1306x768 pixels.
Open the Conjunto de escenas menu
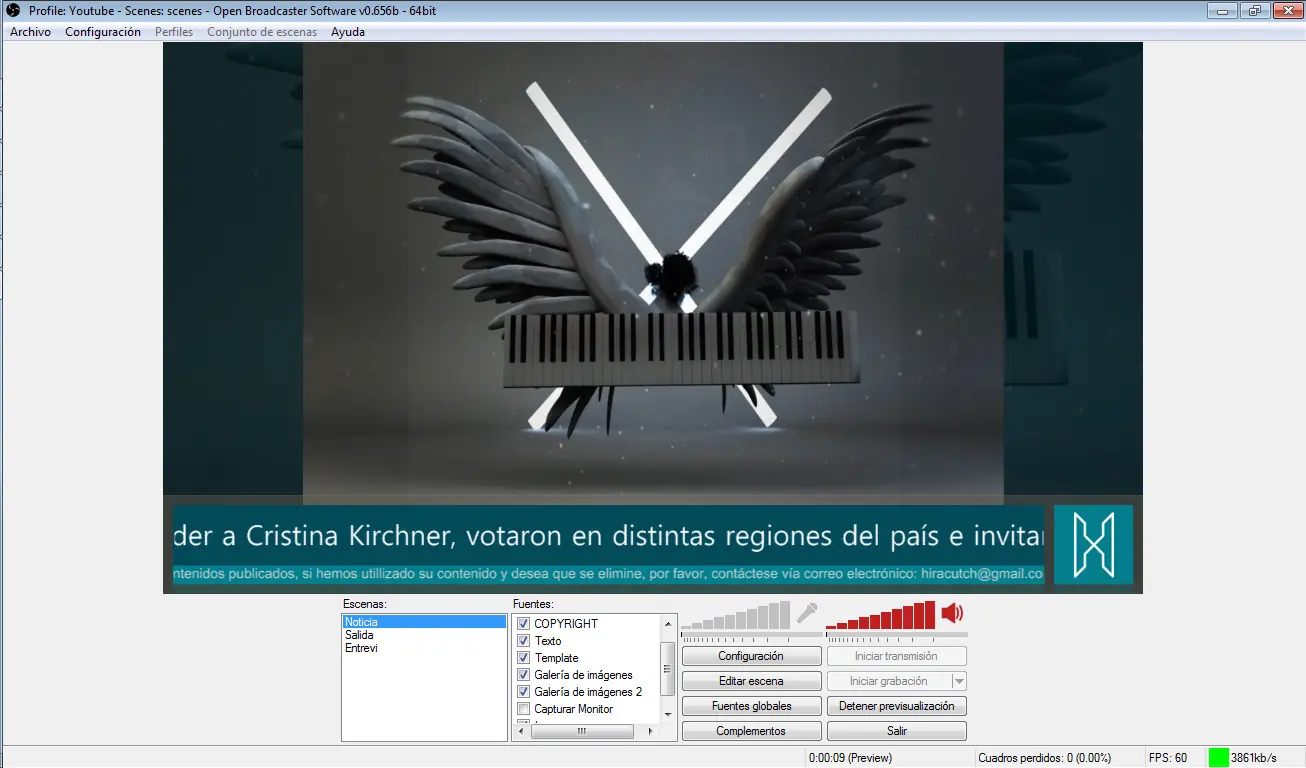[262, 32]
